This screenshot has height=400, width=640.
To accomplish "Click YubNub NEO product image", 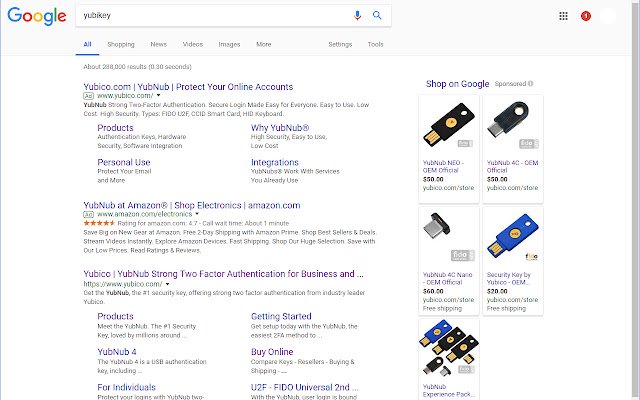I will (449, 126).
